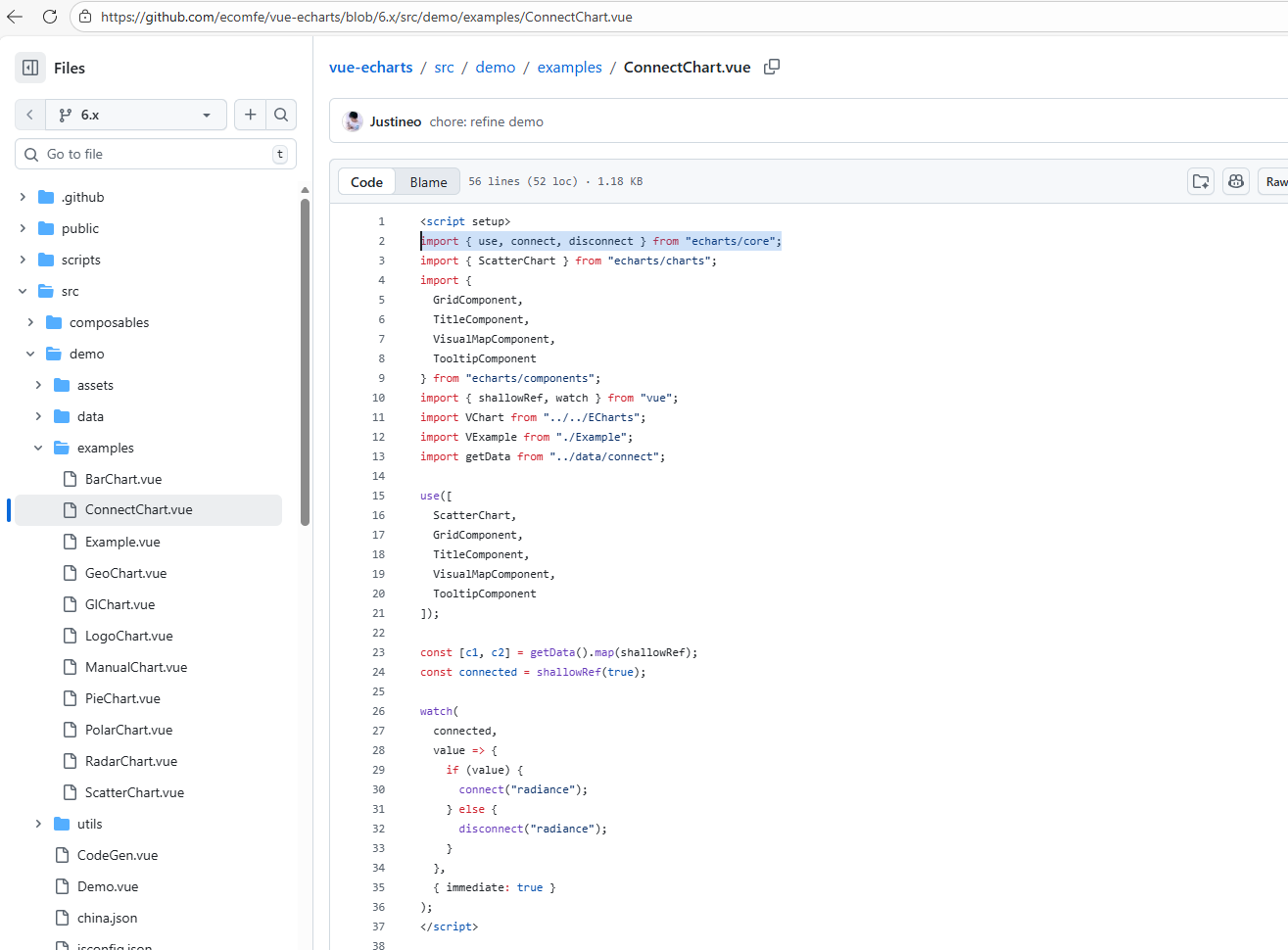Click line number 15 in code
Screen dimensions: 1288x950
(378, 496)
